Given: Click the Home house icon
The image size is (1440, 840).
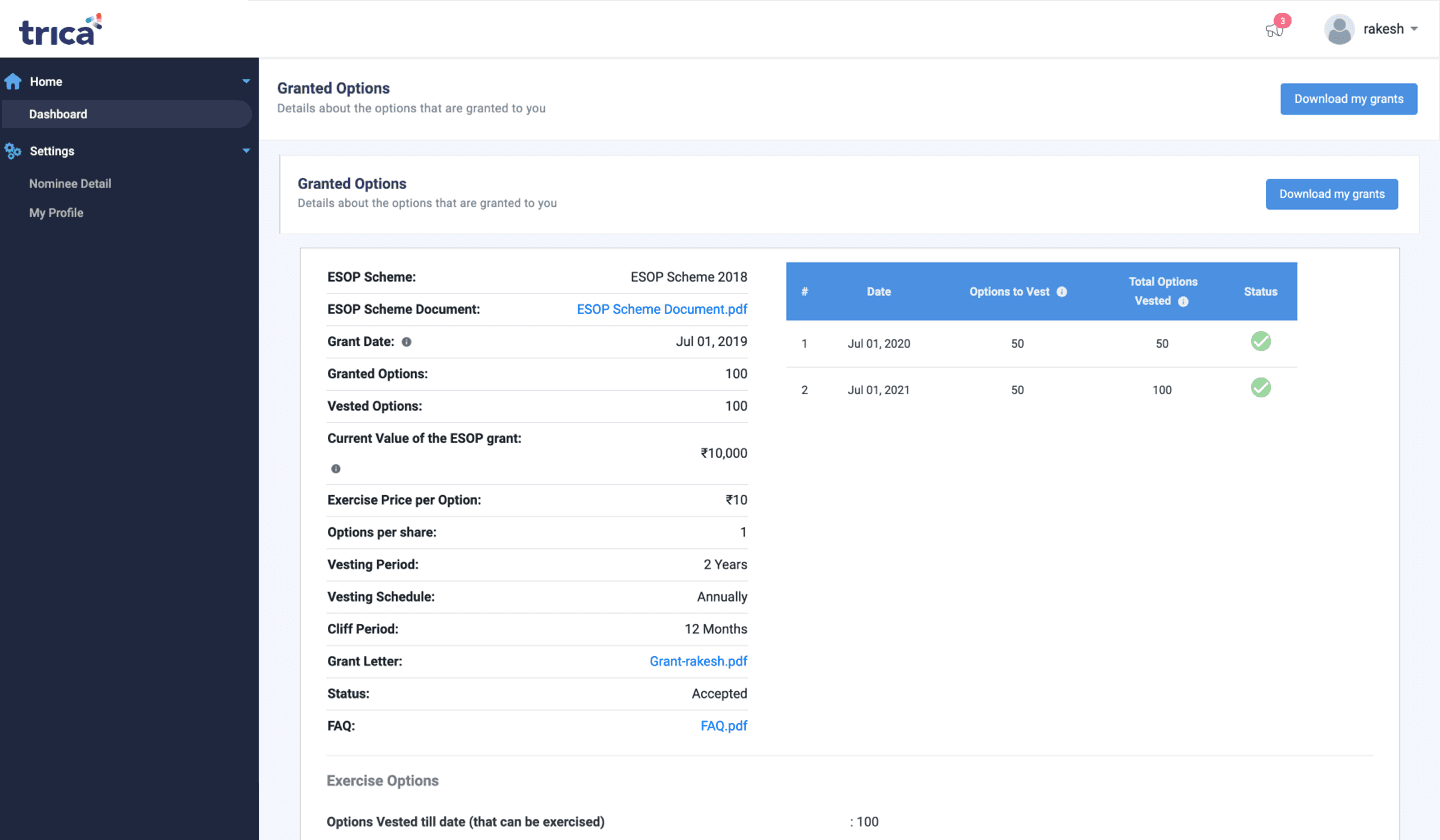Looking at the screenshot, I should tap(13, 82).
